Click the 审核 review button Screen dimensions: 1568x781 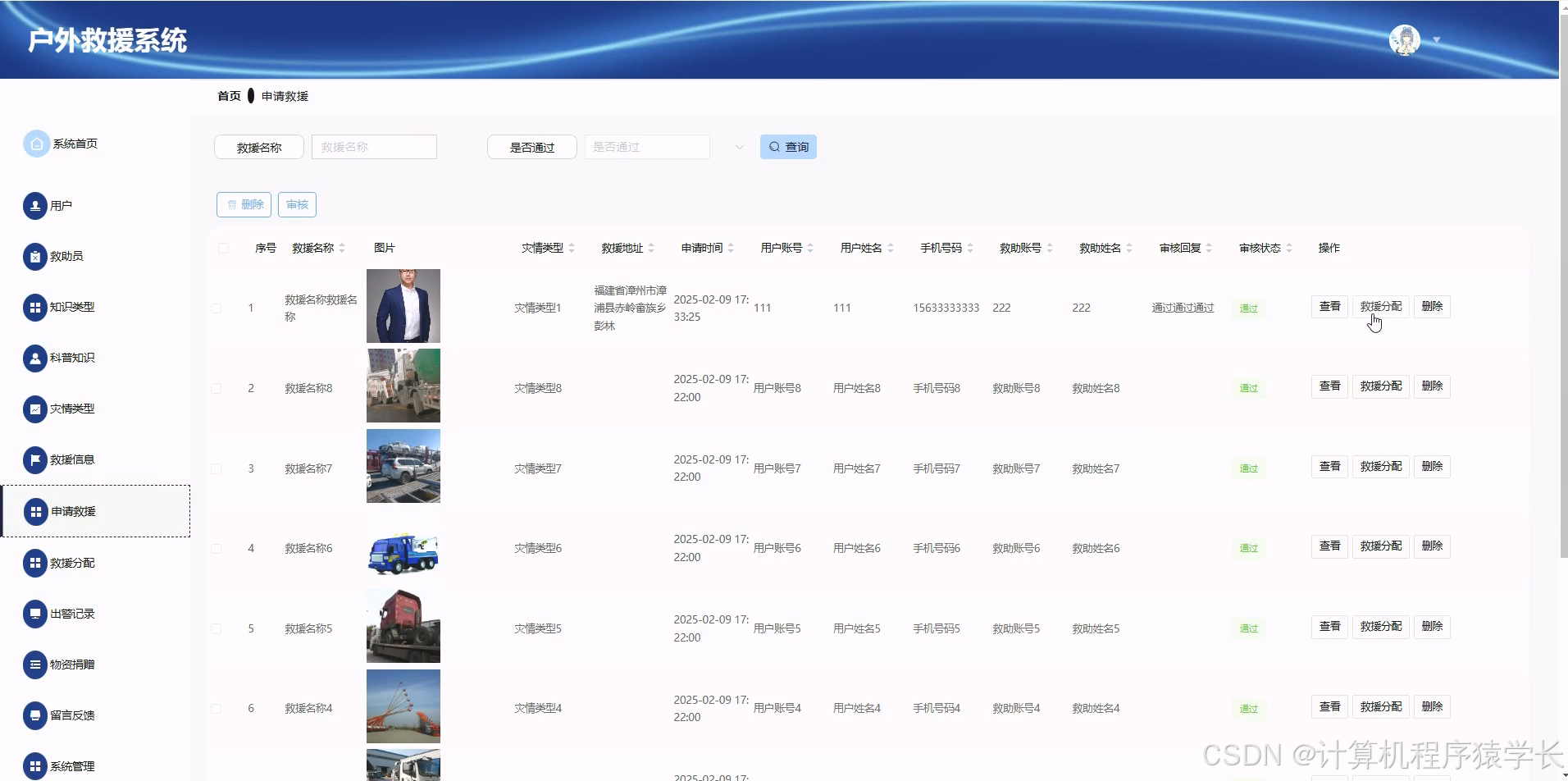click(297, 204)
